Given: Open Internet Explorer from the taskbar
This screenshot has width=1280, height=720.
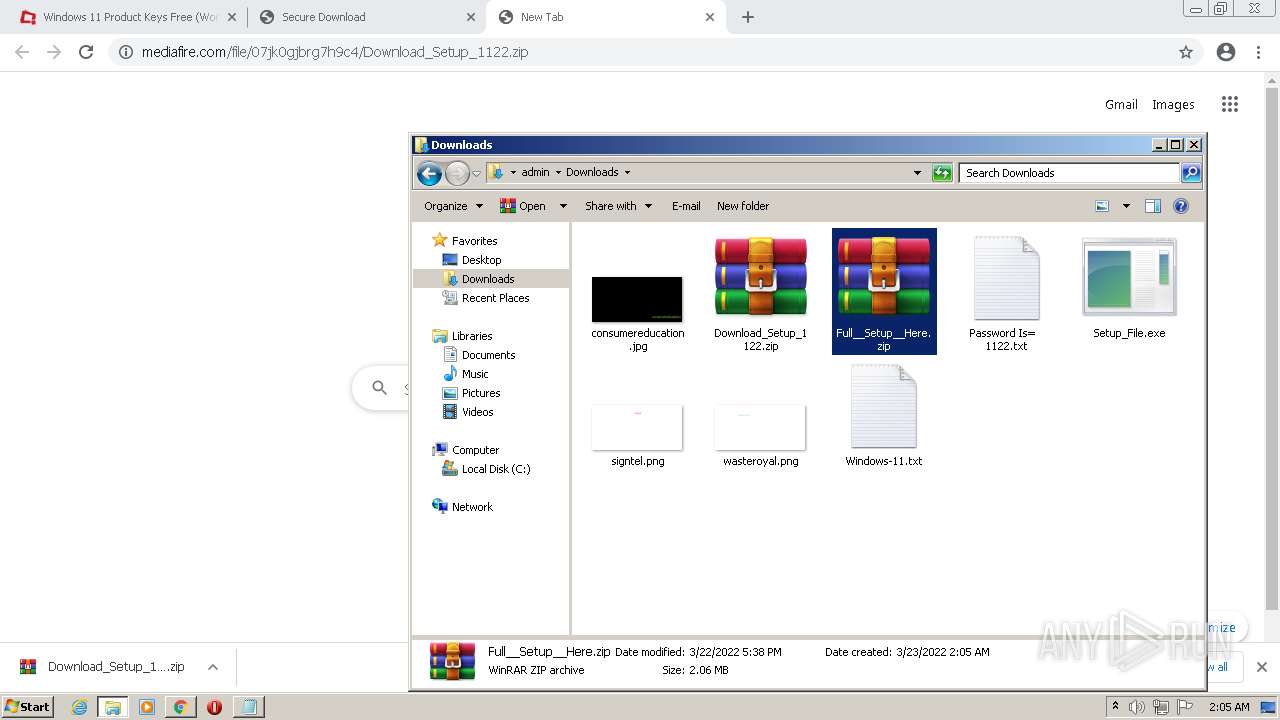Looking at the screenshot, I should [x=80, y=707].
